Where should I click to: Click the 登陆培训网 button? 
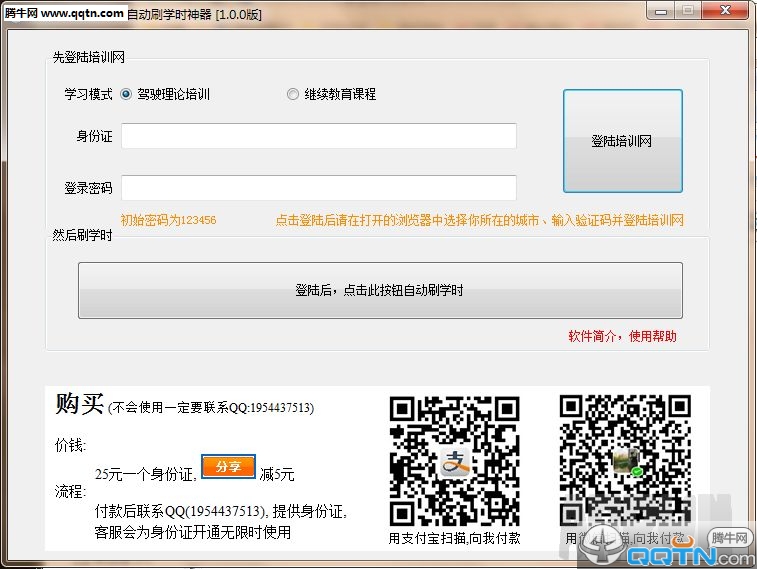623,141
